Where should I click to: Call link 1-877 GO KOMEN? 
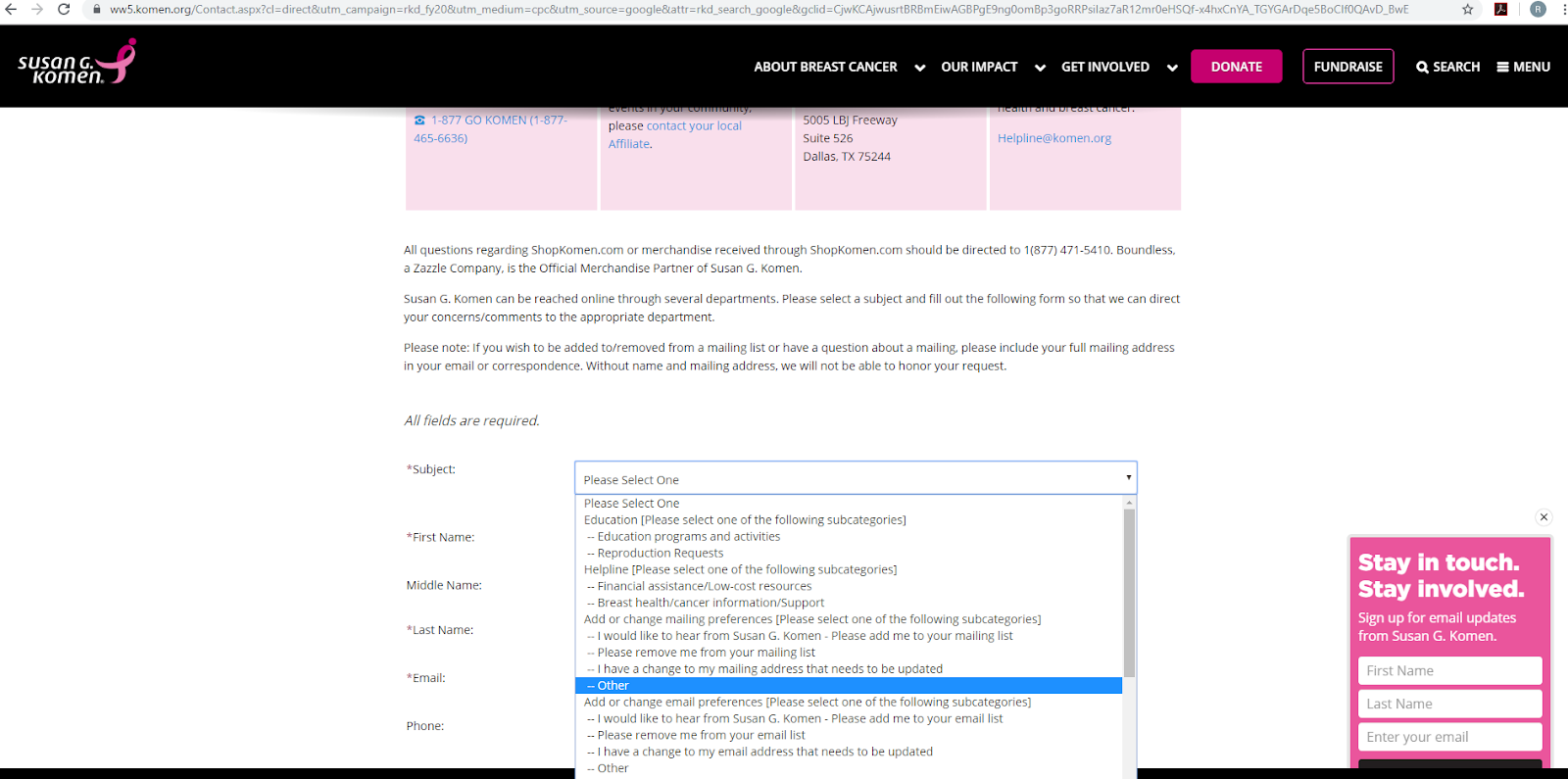[490, 128]
